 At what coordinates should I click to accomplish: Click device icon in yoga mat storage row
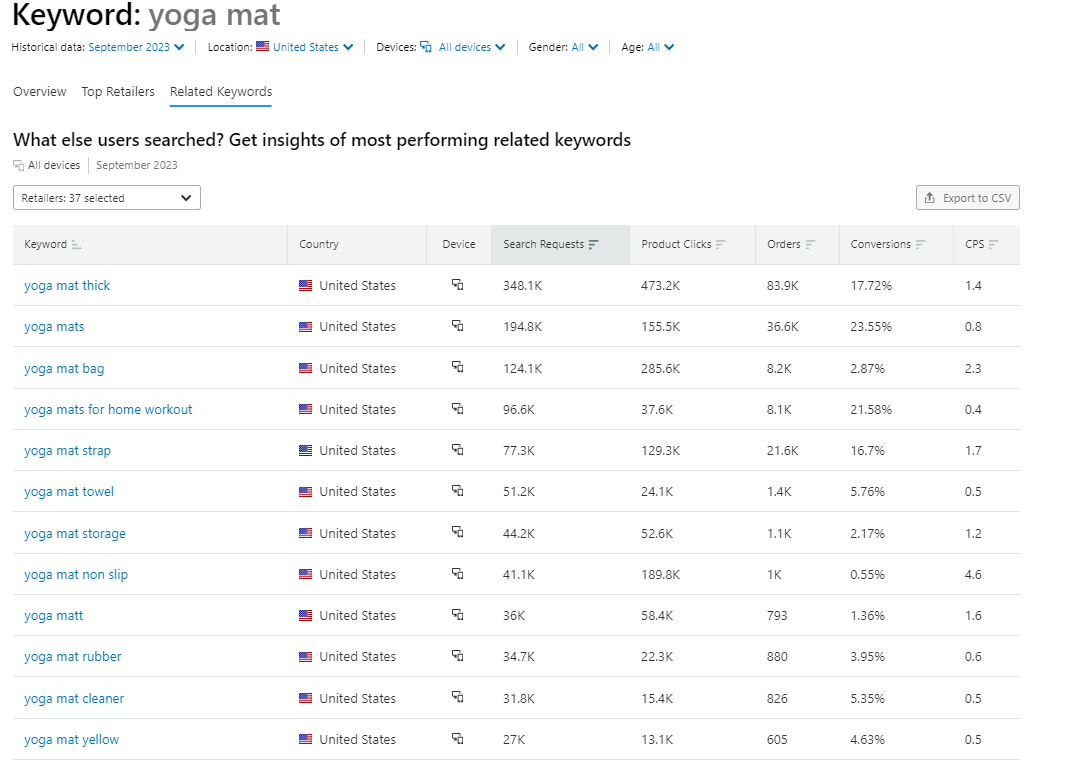click(458, 532)
